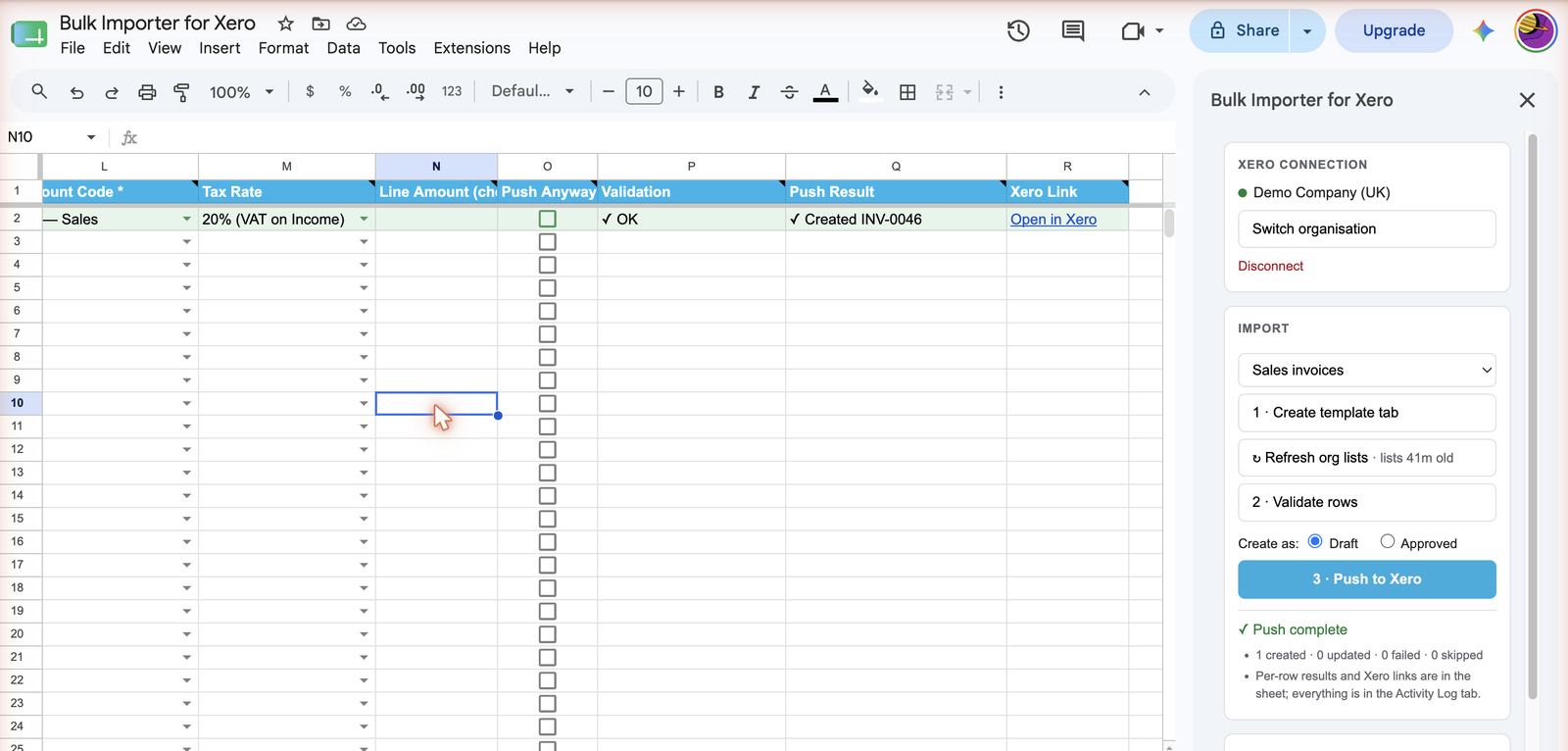Click the Gemini sparkle icon
1568x751 pixels.
1484,30
